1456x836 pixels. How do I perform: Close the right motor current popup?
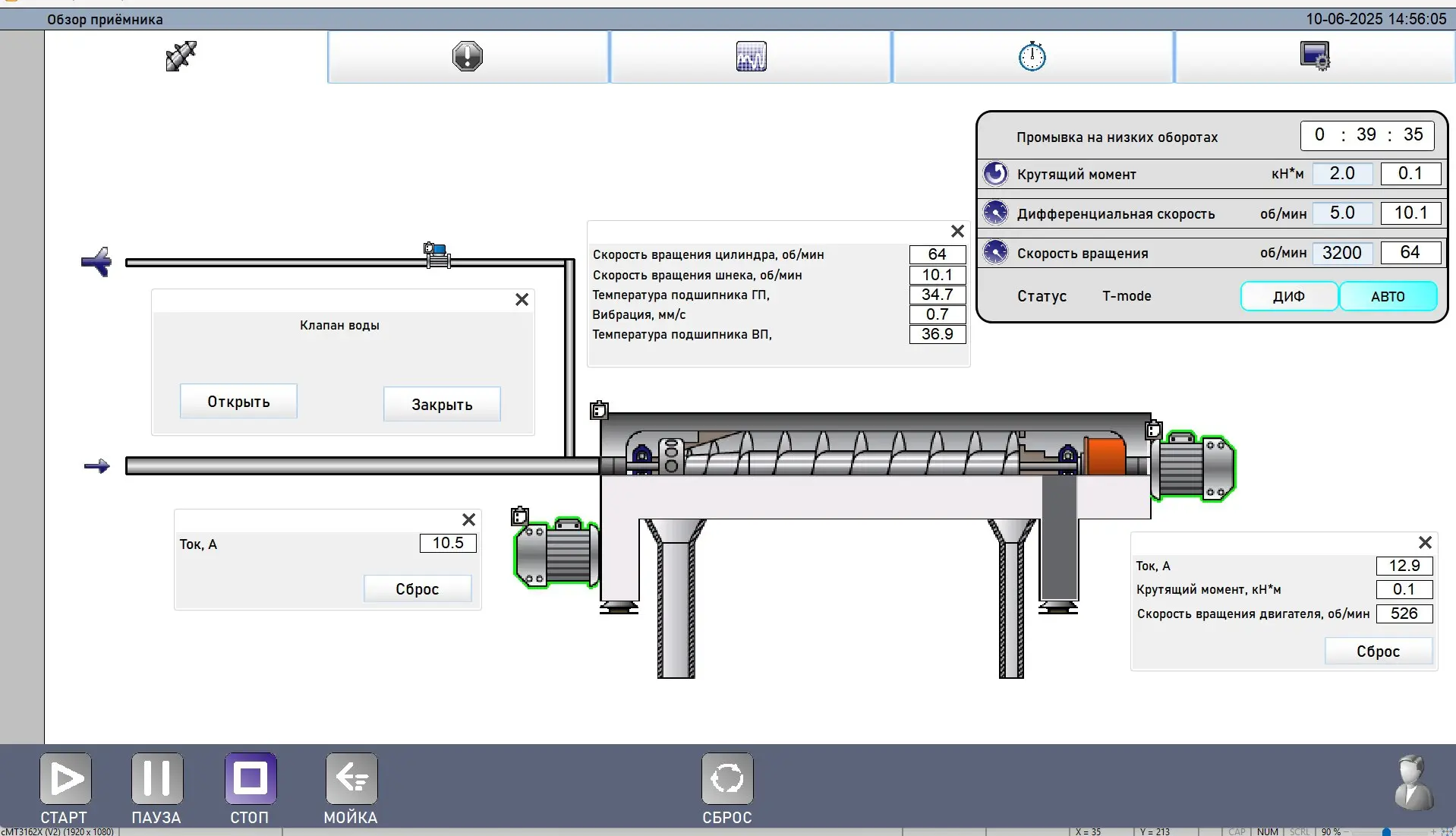[x=1425, y=542]
